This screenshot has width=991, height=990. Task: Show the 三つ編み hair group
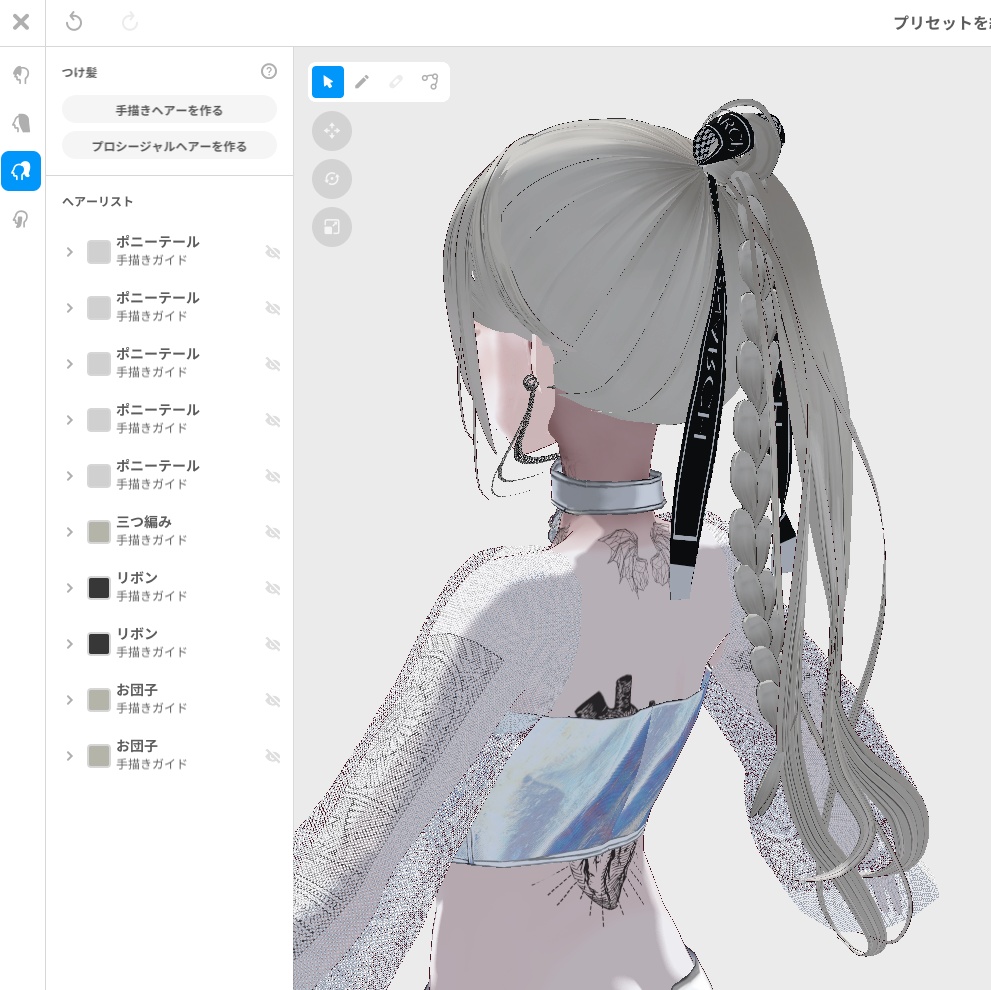tap(273, 532)
